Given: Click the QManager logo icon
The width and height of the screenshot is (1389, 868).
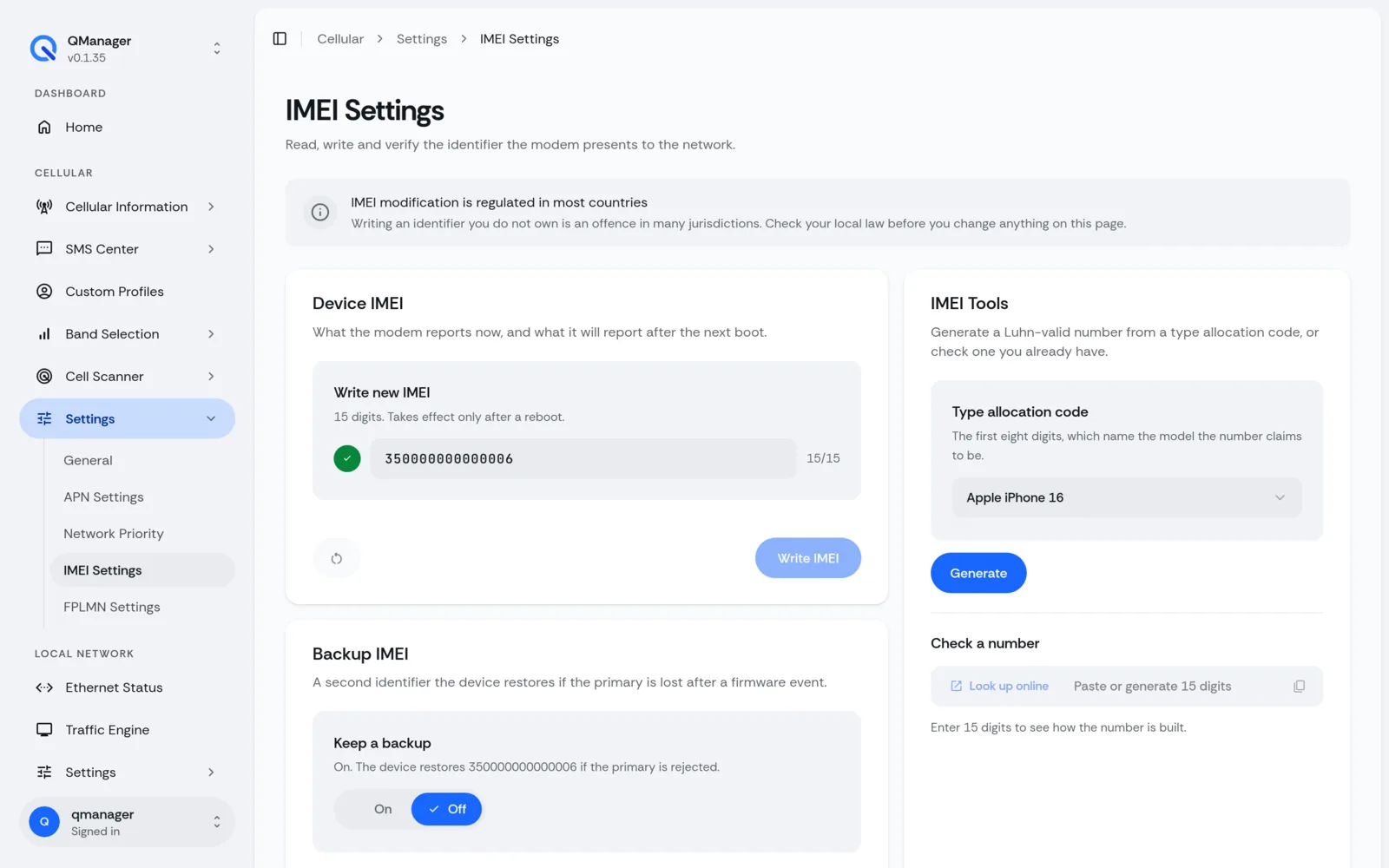Looking at the screenshot, I should pyautogui.click(x=43, y=49).
